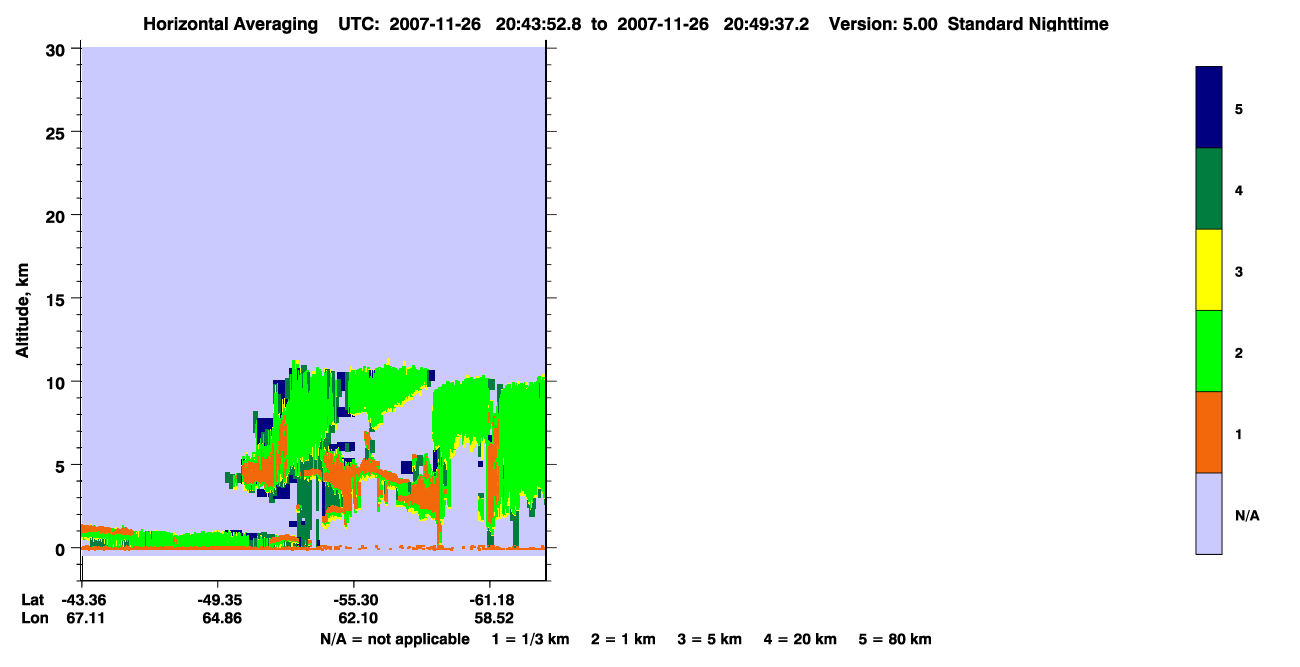Click the 'N/A = not applicable' legend text
1300x667 pixels.
click(394, 639)
